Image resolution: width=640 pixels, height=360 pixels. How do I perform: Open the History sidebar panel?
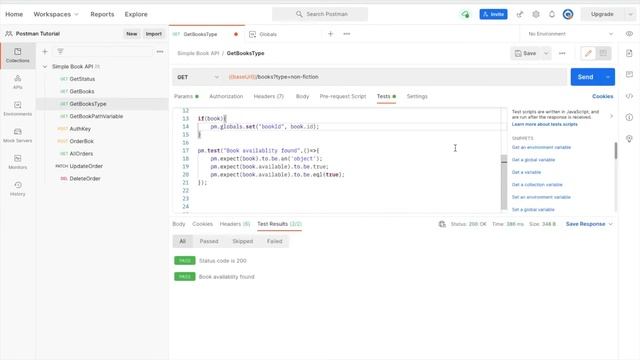pyautogui.click(x=18, y=189)
